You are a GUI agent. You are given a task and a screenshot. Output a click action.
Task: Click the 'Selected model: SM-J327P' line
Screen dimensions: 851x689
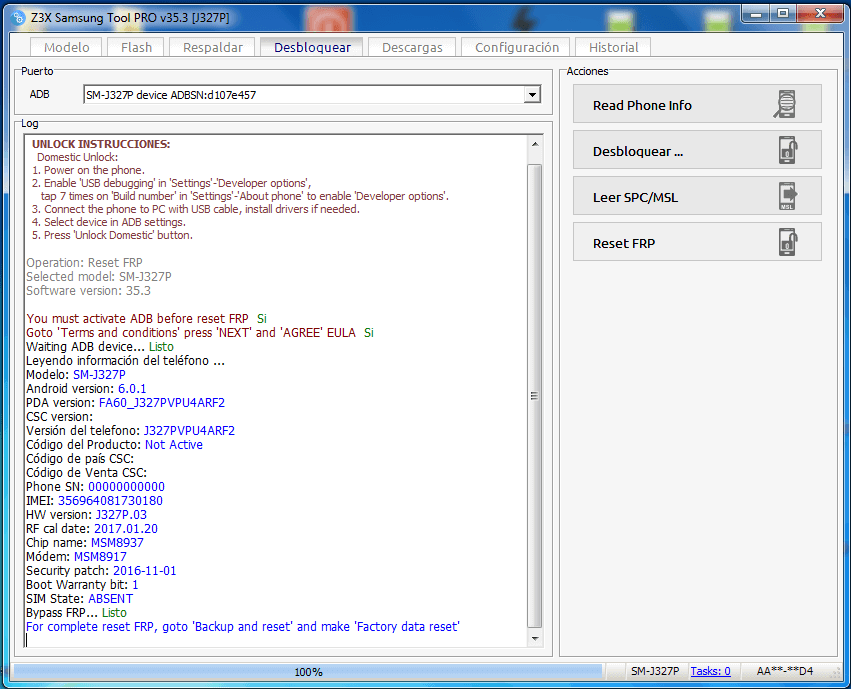(99, 277)
